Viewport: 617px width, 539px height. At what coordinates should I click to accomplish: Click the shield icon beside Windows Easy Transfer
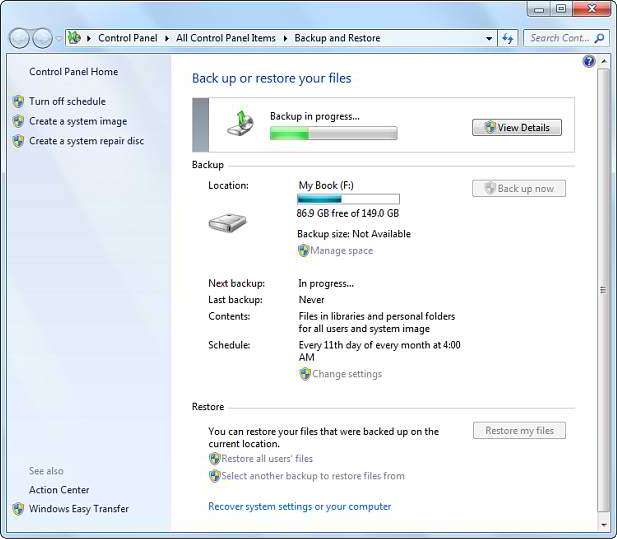tap(18, 509)
